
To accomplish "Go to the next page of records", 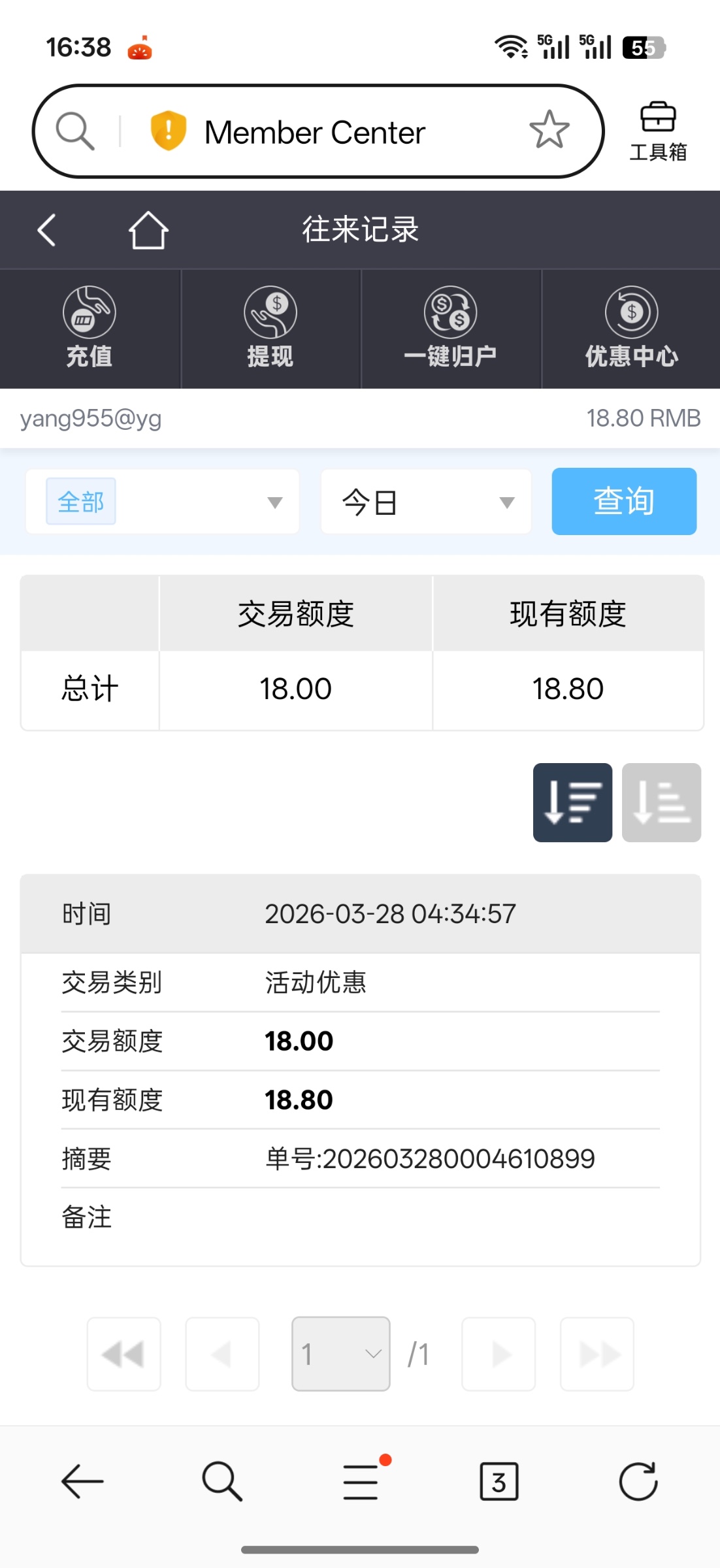I will [499, 1354].
